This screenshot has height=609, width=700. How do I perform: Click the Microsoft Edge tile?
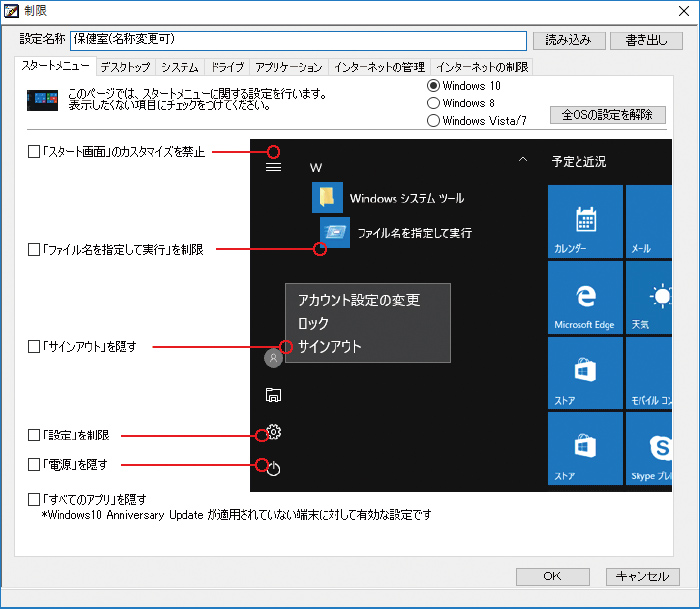585,297
